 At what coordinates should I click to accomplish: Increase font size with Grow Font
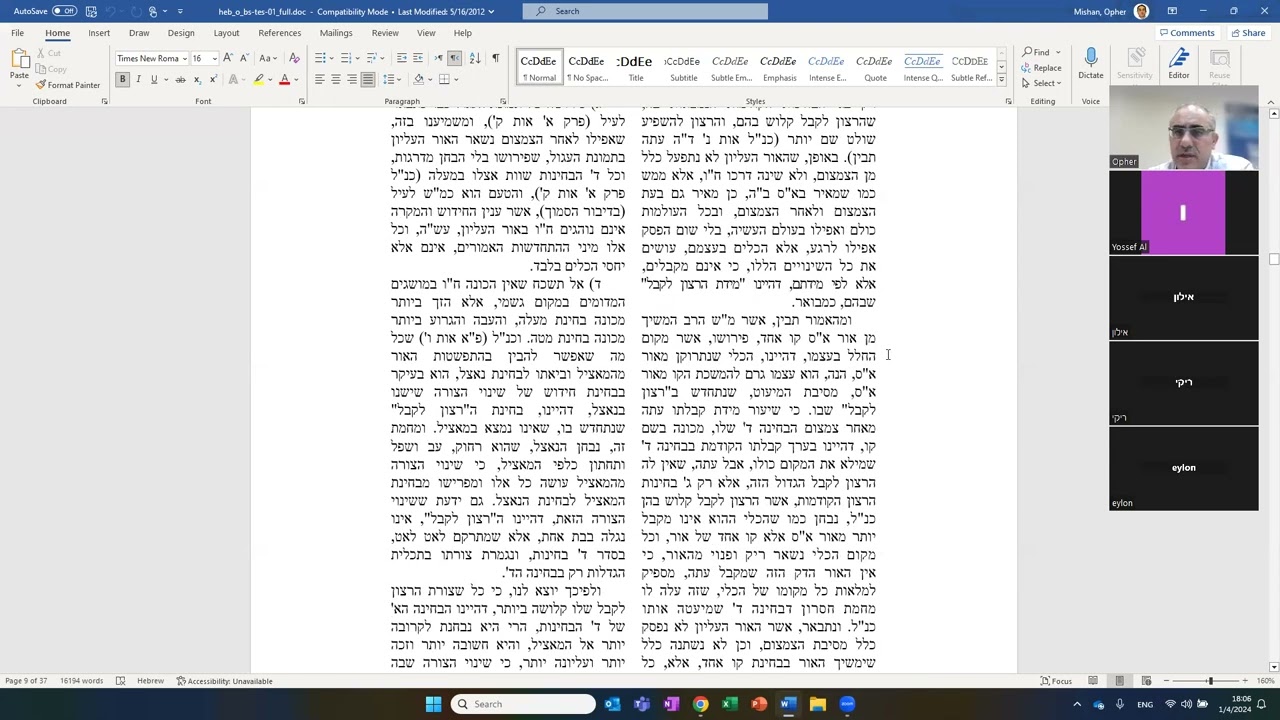coord(228,58)
